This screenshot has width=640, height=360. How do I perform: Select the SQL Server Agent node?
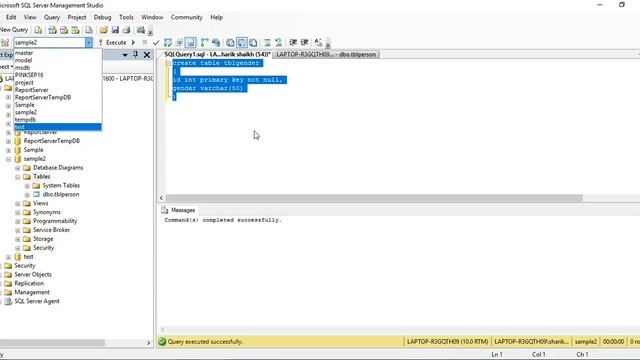[x=37, y=301]
